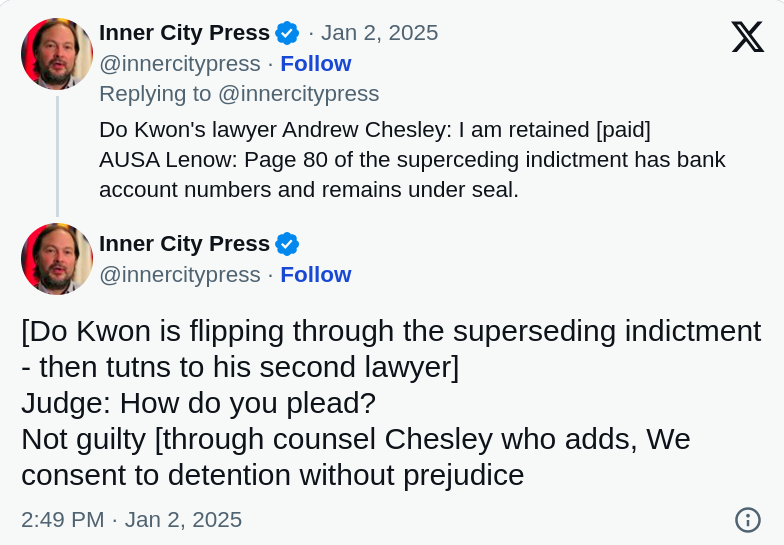
Task: Click the 'Jan 2, 2025' date on the parent tweet
Action: 380,33
